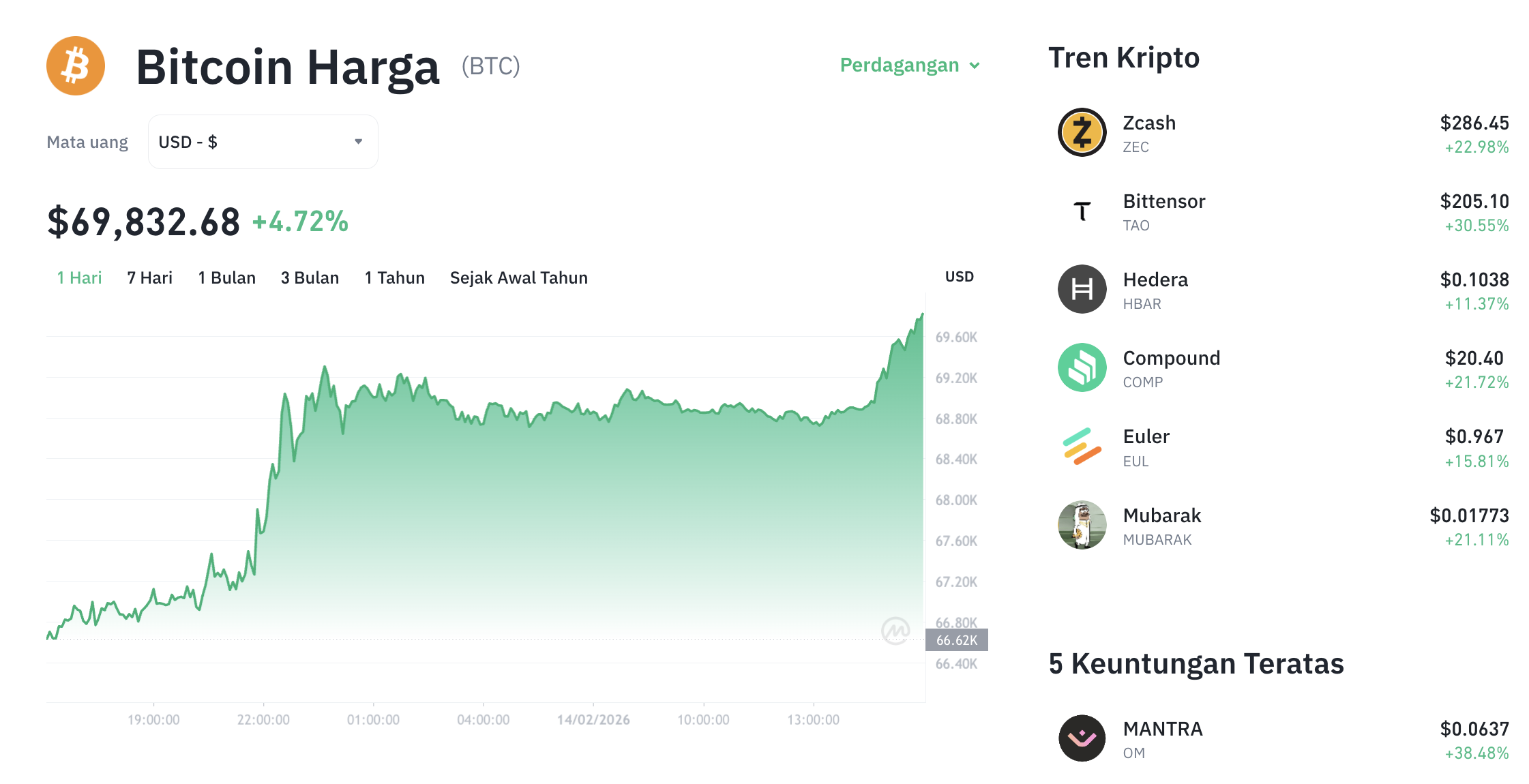Viewport: 1529px width, 784px height.
Task: Open Hedera via its HBAR icon
Action: click(1081, 289)
